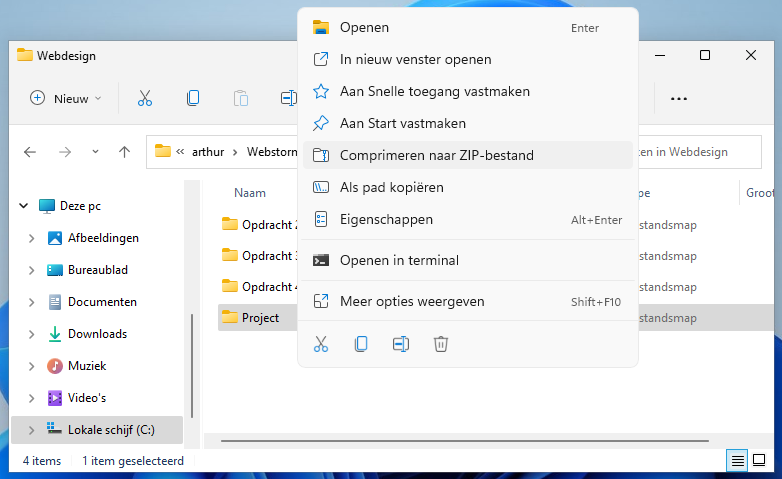Expand the hidden path breadcrumb chevrons

(180, 152)
